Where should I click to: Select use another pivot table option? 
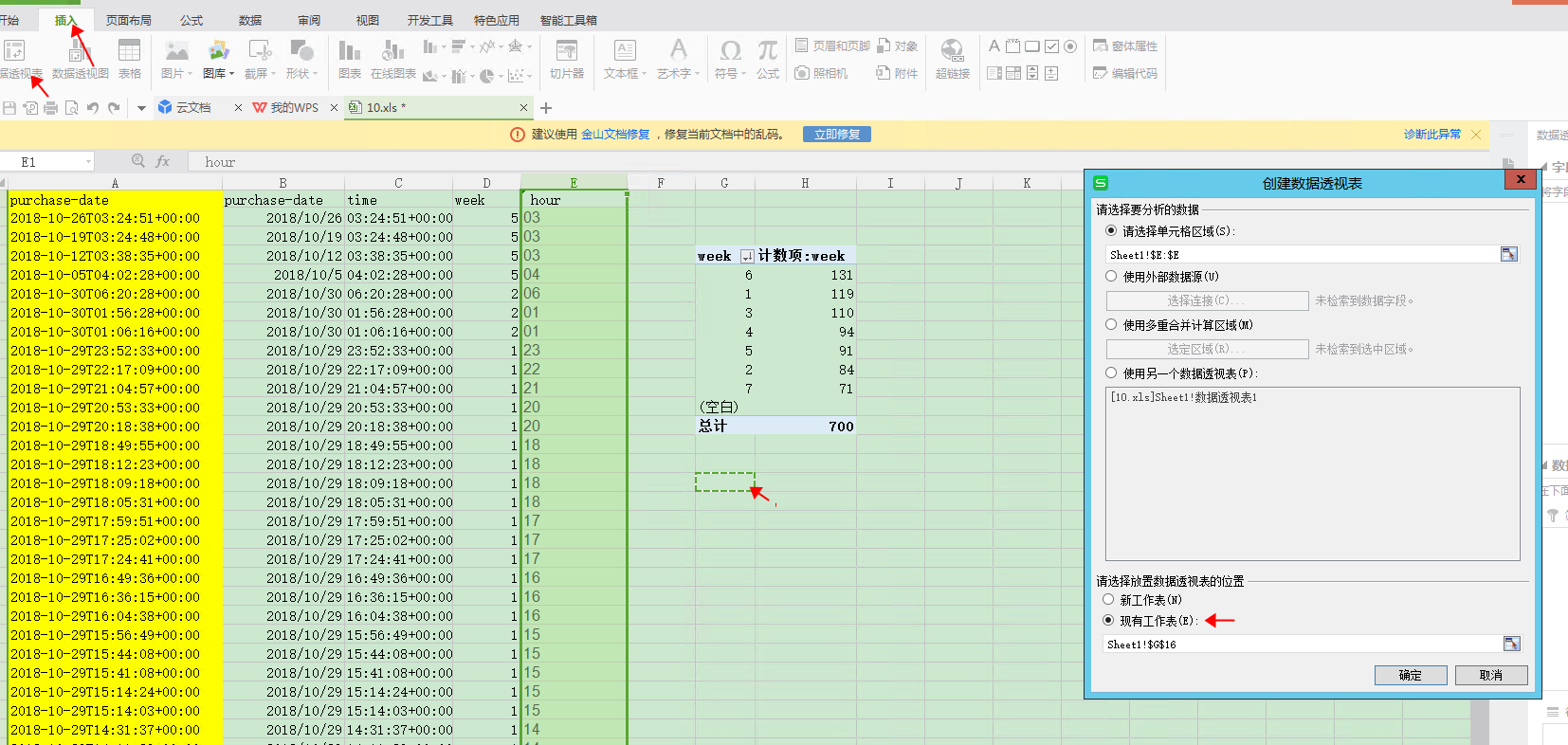[1111, 372]
